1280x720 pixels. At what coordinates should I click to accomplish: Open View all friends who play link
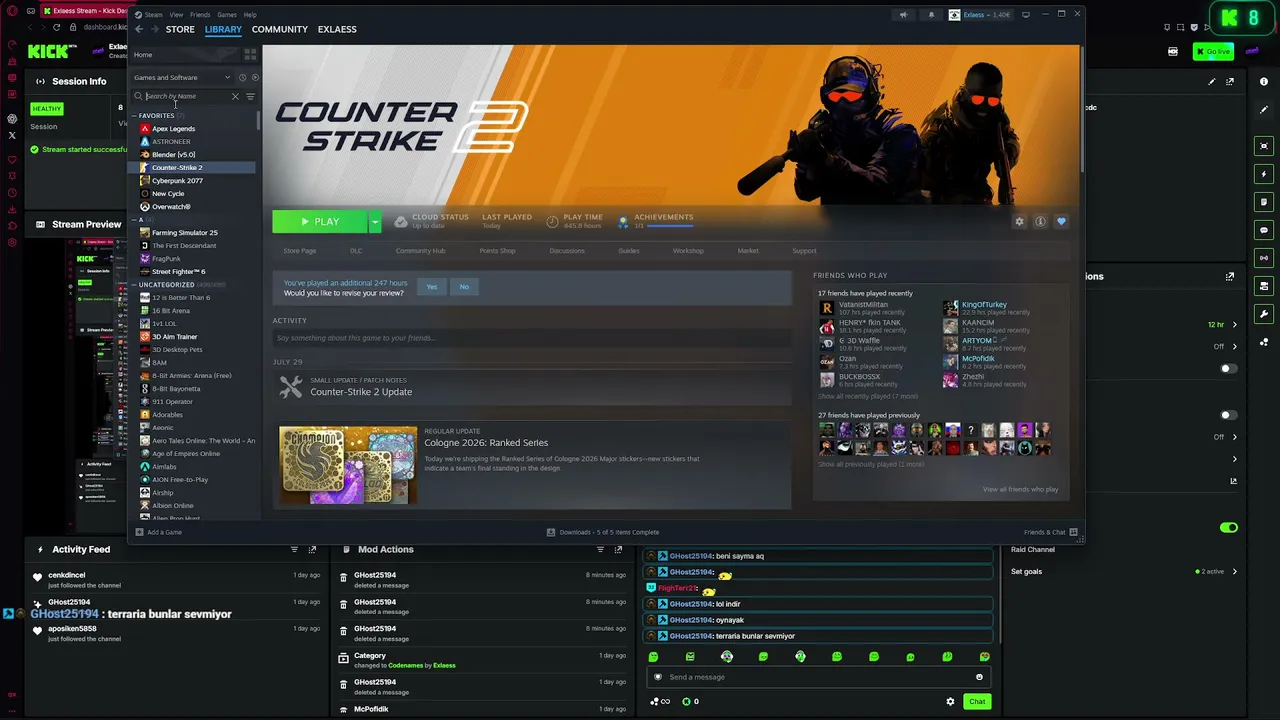click(1020, 489)
